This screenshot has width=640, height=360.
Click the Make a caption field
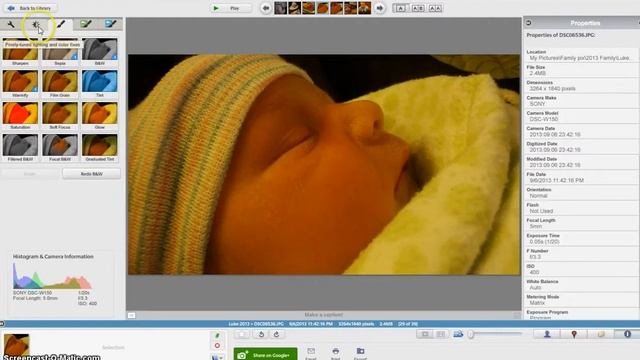(x=324, y=315)
